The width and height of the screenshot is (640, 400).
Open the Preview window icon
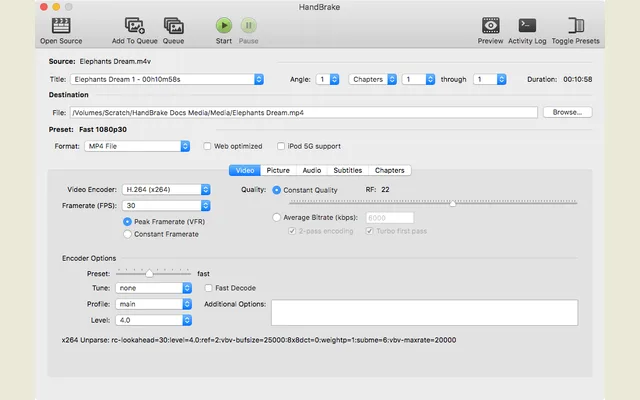[490, 25]
